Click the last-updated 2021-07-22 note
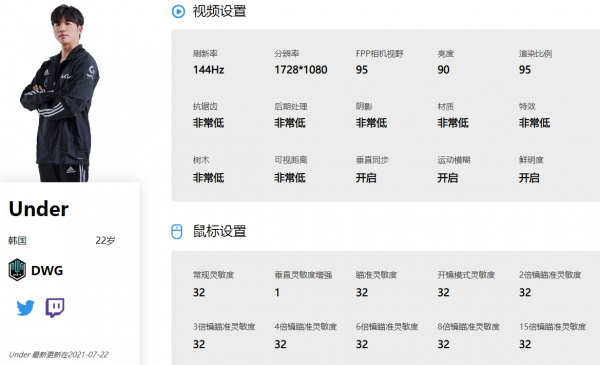This screenshot has height=365, width=600. click(x=59, y=355)
